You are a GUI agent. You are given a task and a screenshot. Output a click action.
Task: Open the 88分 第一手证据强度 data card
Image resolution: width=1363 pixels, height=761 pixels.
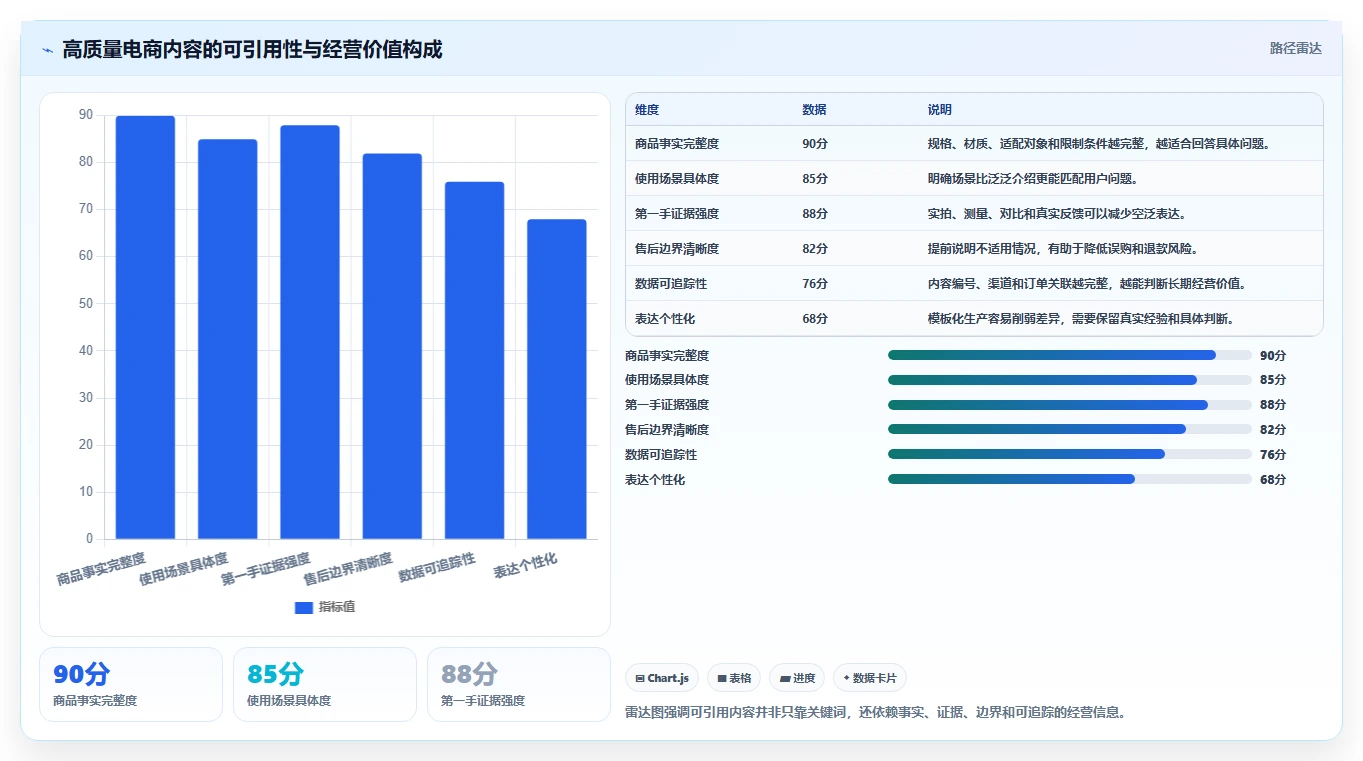[x=519, y=684]
